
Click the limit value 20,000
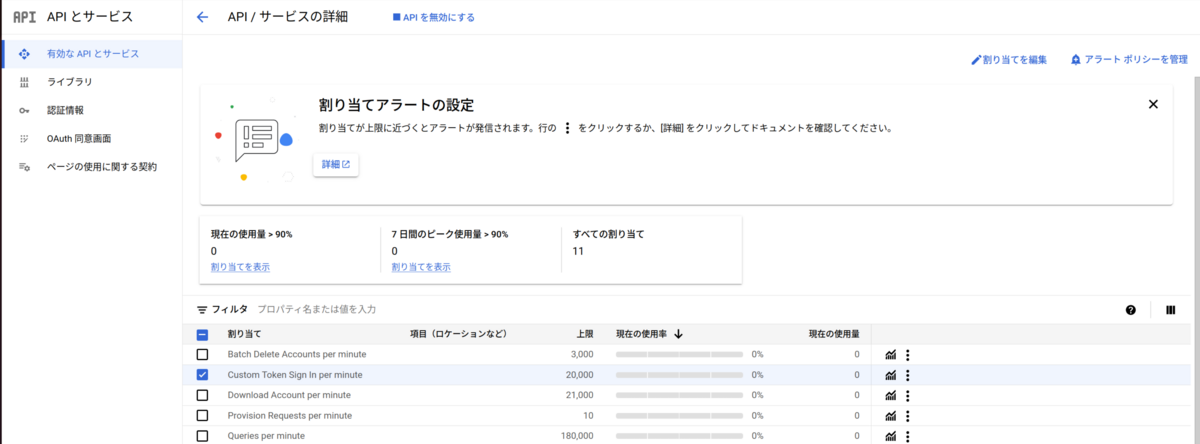(580, 375)
